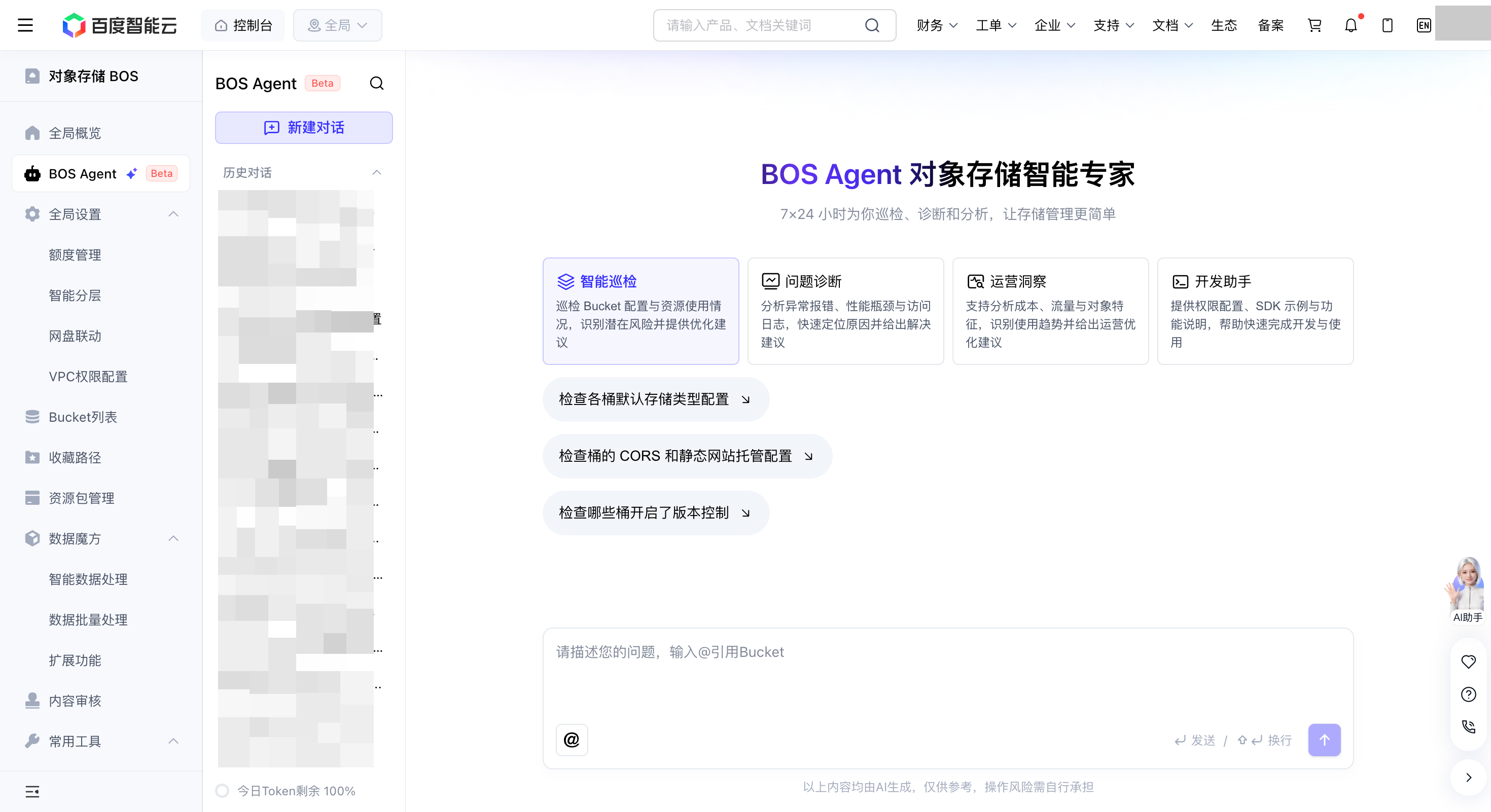Open Bucket列表 in the sidebar

pyautogui.click(x=101, y=417)
